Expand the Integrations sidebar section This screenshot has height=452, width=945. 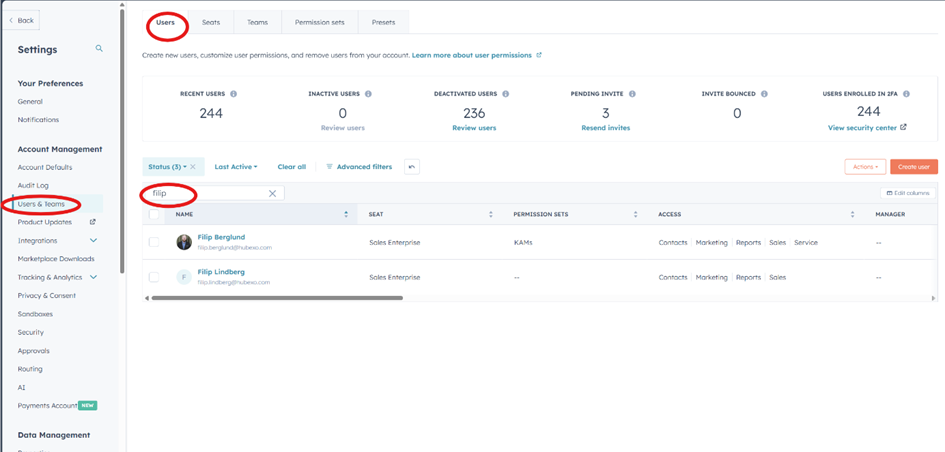point(93,241)
